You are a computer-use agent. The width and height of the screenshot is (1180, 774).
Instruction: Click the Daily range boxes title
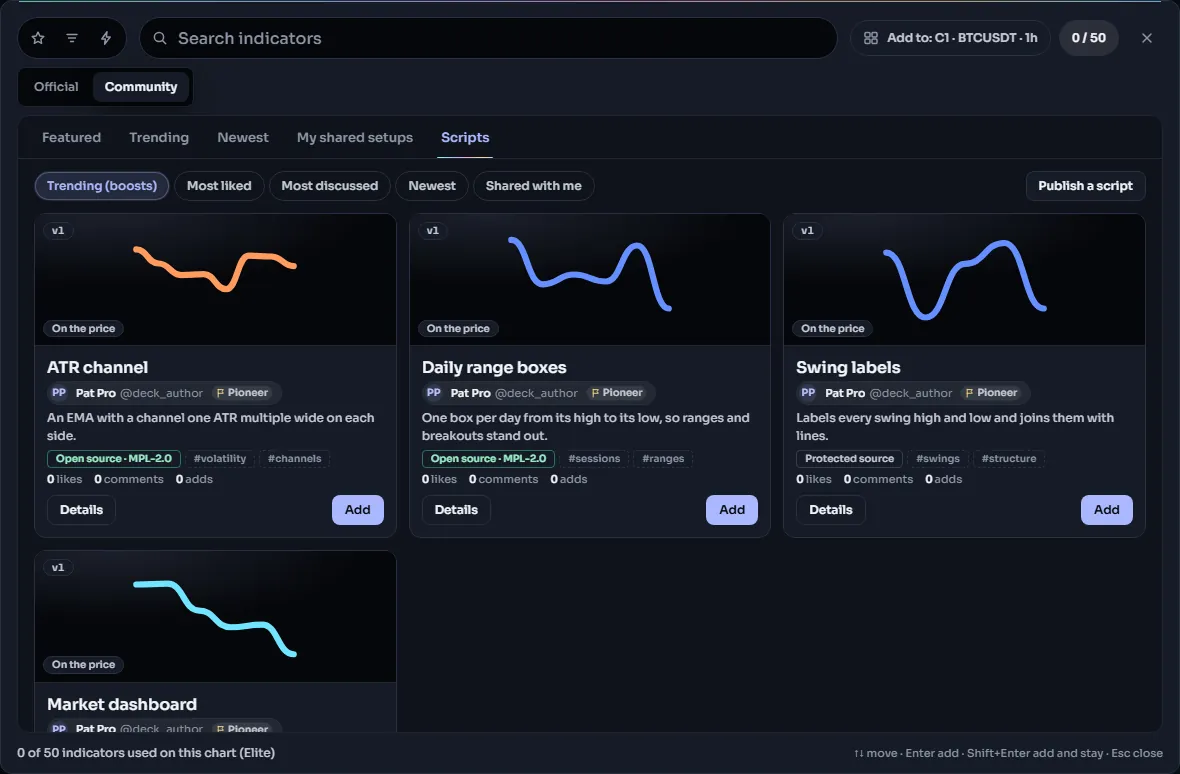(x=494, y=368)
